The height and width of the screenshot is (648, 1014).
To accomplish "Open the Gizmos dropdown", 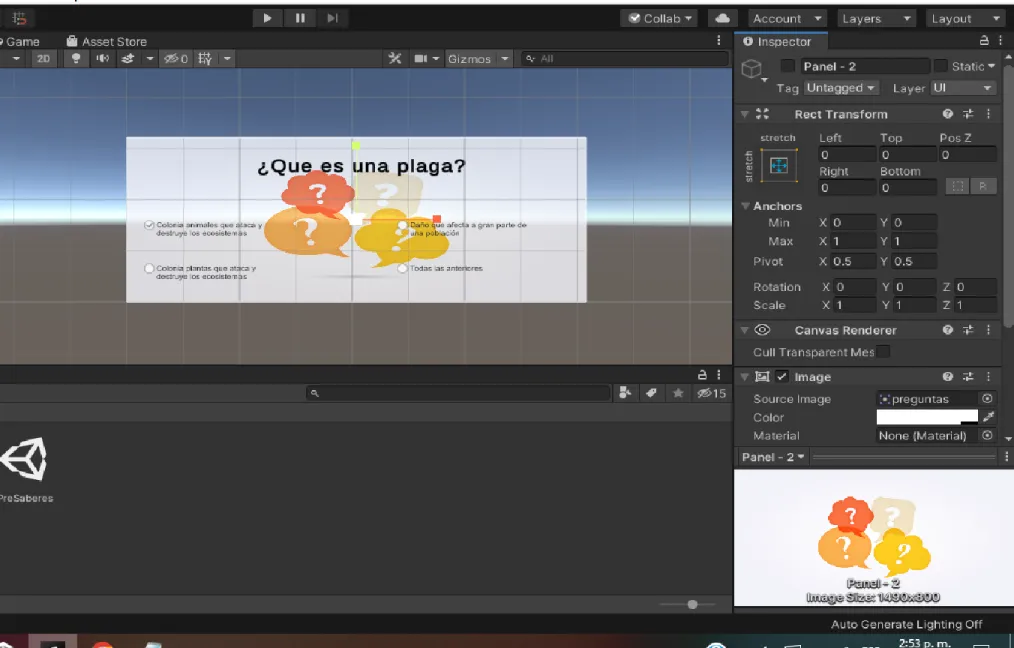I will [478, 59].
